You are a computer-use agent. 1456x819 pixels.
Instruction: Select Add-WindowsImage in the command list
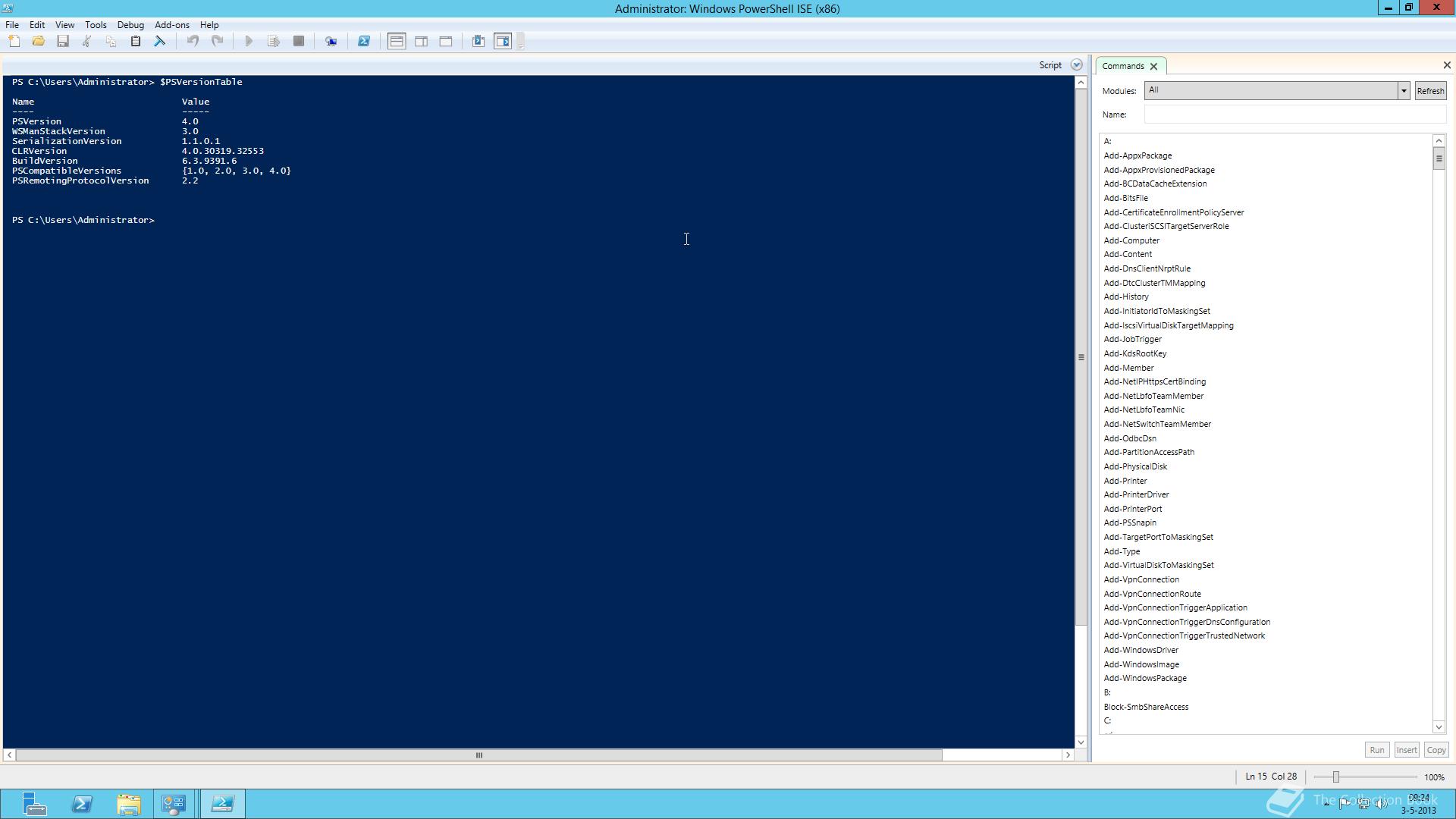click(x=1141, y=664)
